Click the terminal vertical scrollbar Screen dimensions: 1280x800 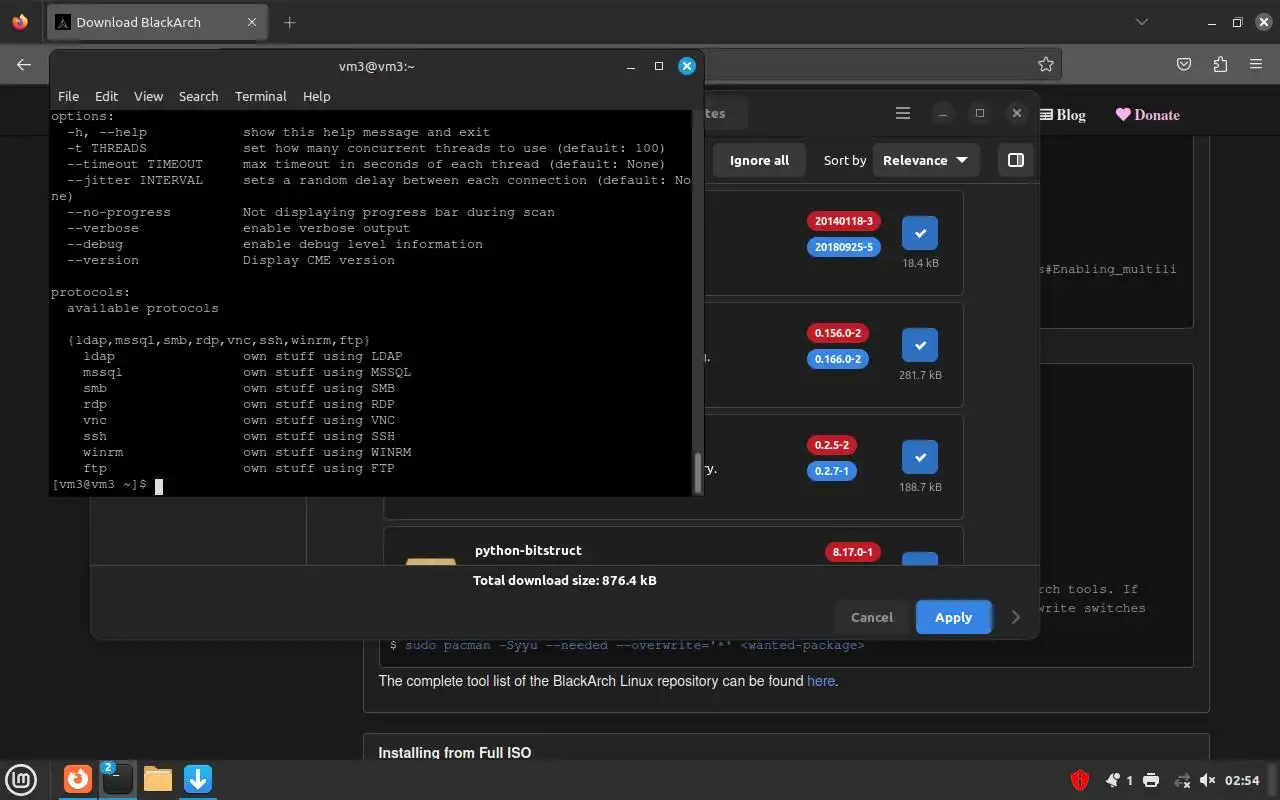click(x=697, y=472)
